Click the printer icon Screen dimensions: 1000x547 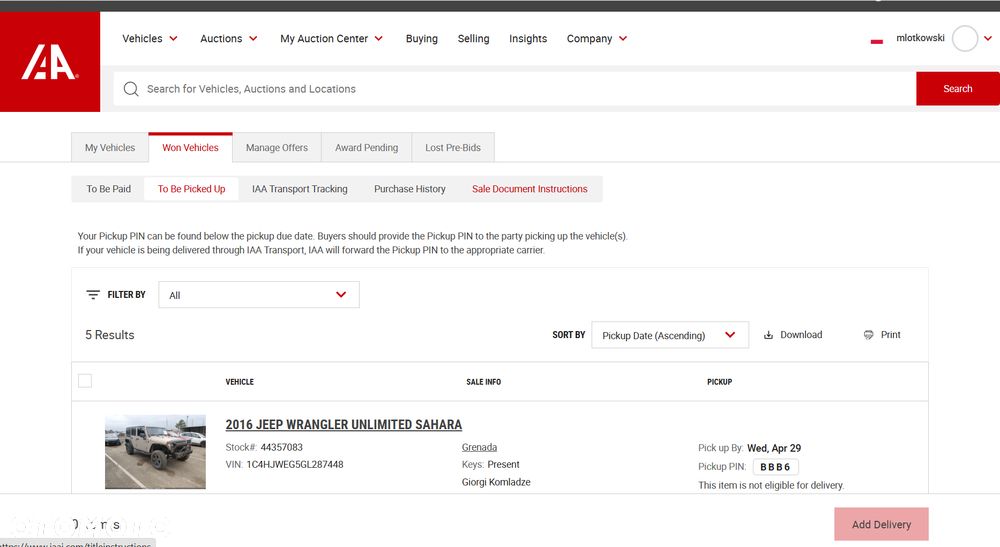(x=869, y=335)
